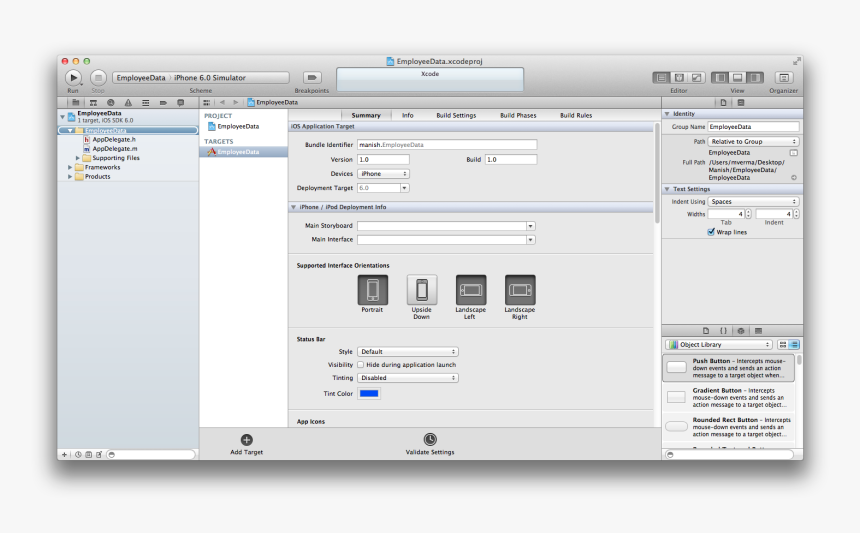The image size is (860, 533).
Task: Collapse iPhone / iPod Deployment Info section
Action: (x=293, y=207)
